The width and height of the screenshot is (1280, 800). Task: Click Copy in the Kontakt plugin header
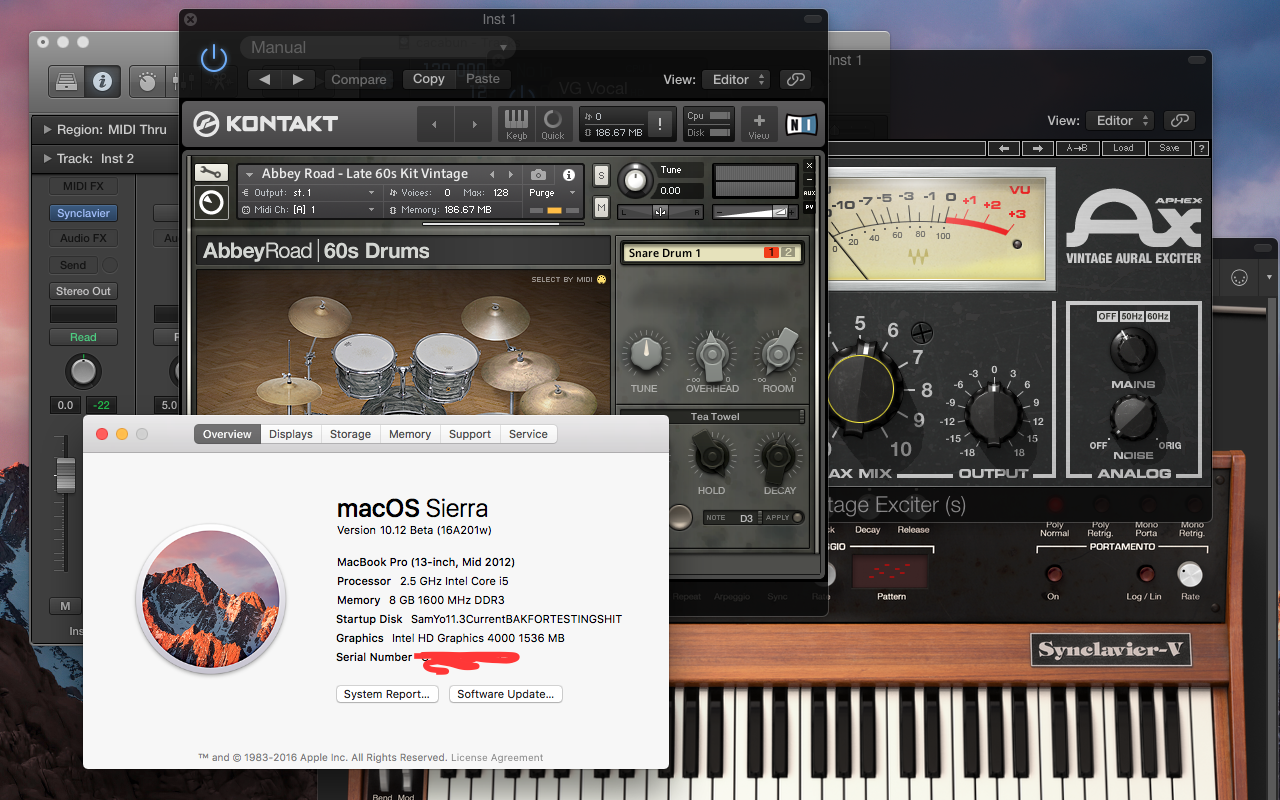pyautogui.click(x=429, y=79)
